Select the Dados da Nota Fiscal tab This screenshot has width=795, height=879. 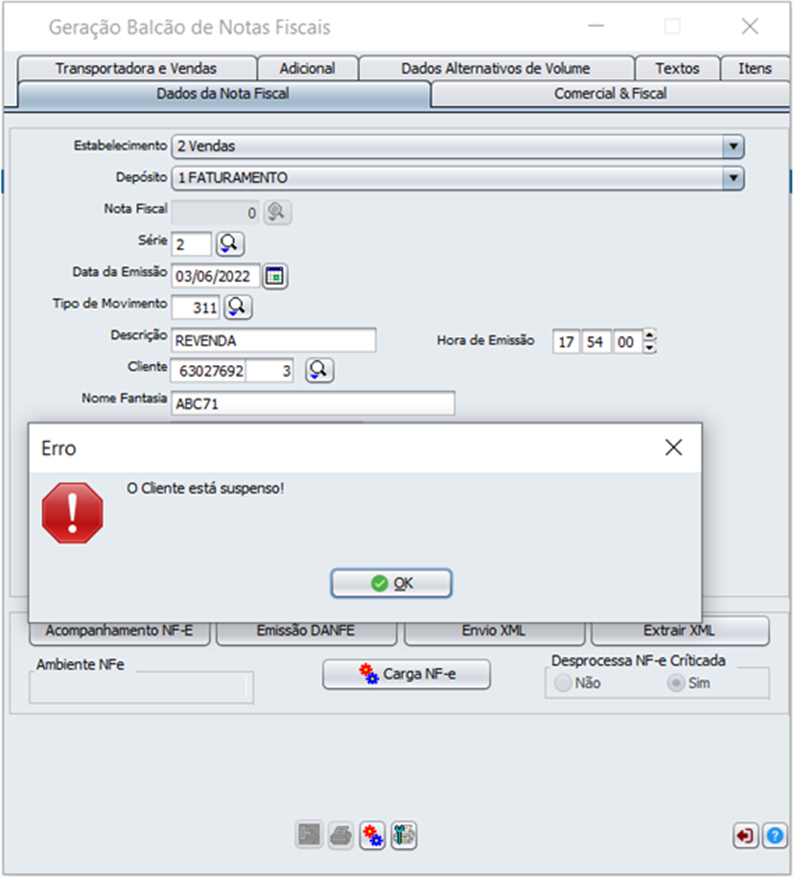point(223,94)
